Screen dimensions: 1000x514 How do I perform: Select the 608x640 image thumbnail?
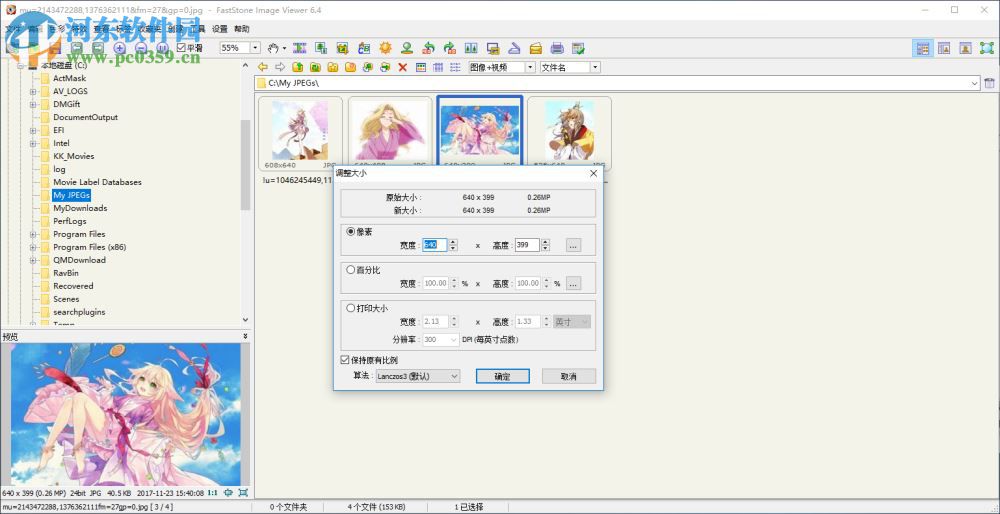coord(300,133)
